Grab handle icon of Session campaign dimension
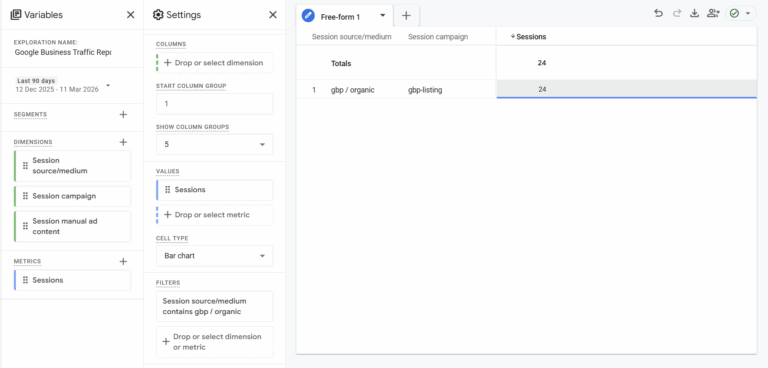The image size is (768, 368). (x=25, y=196)
